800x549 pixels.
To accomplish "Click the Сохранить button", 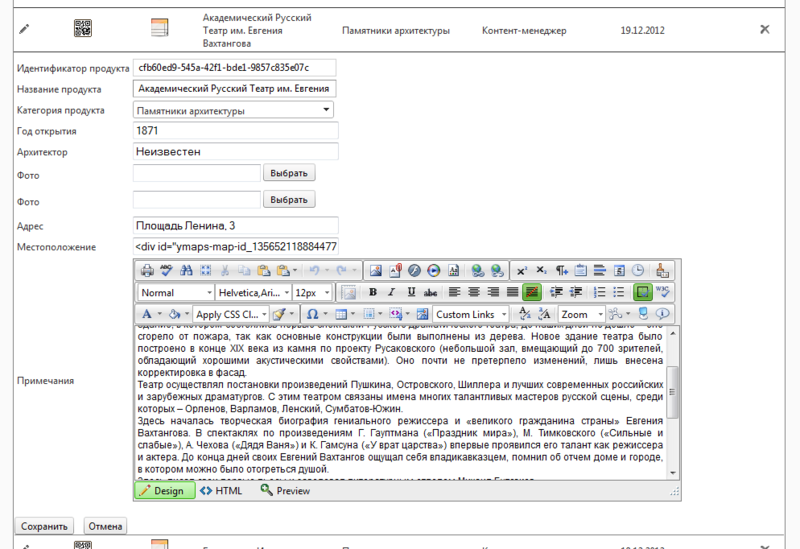I will (x=44, y=526).
